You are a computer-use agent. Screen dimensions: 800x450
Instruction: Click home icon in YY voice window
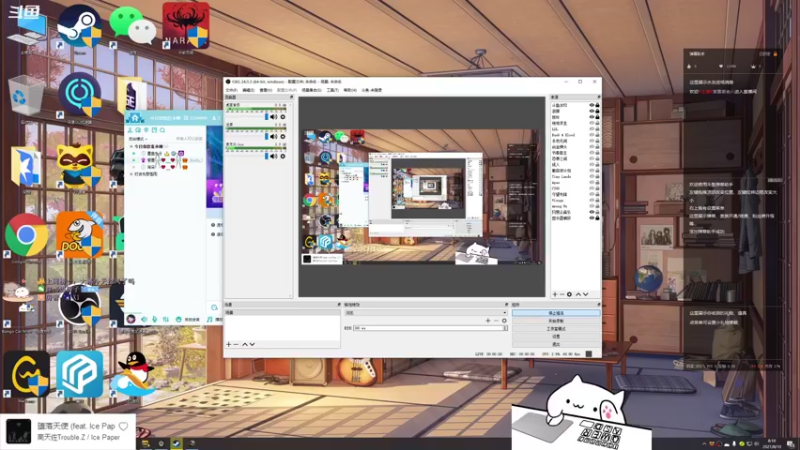pos(135,118)
